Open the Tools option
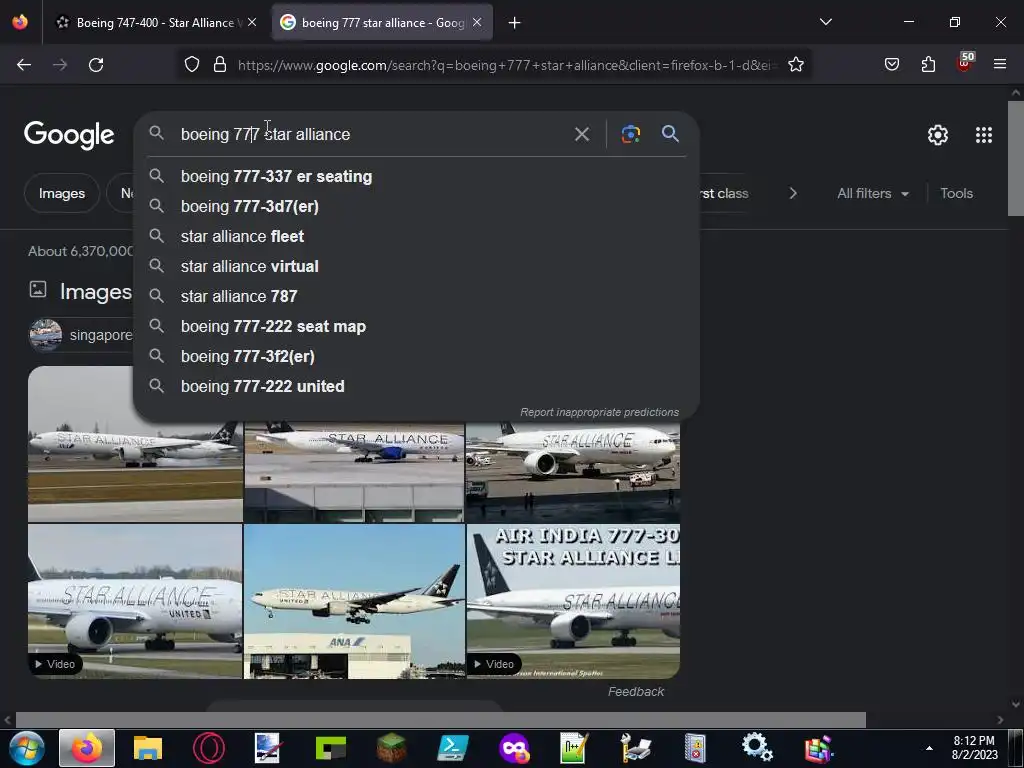Viewport: 1024px width, 768px height. click(956, 193)
